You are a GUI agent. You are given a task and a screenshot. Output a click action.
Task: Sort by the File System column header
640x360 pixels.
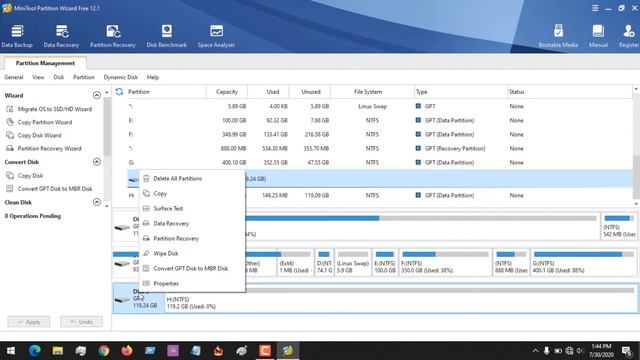coord(368,92)
